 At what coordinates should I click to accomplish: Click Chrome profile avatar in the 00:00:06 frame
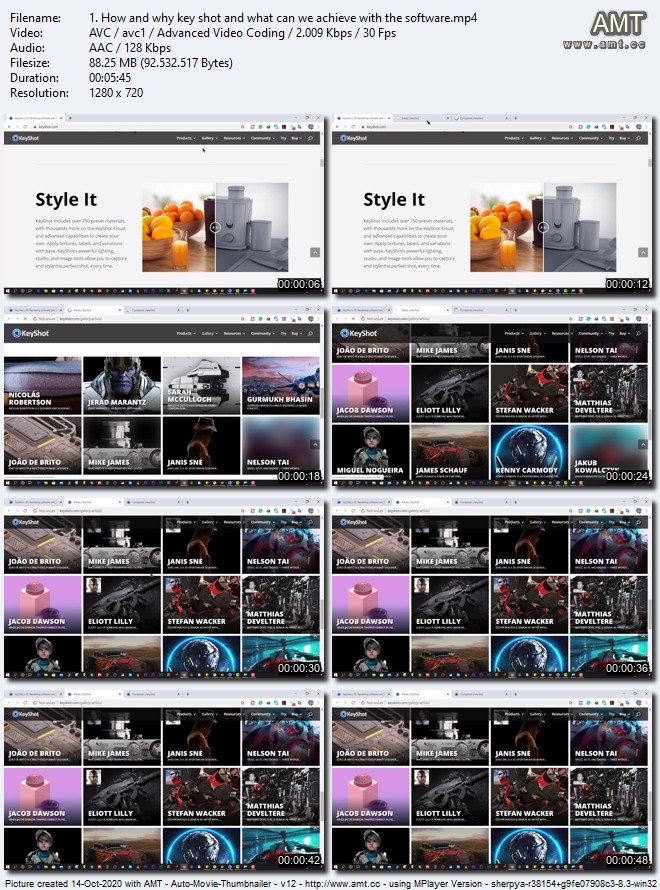(310, 127)
